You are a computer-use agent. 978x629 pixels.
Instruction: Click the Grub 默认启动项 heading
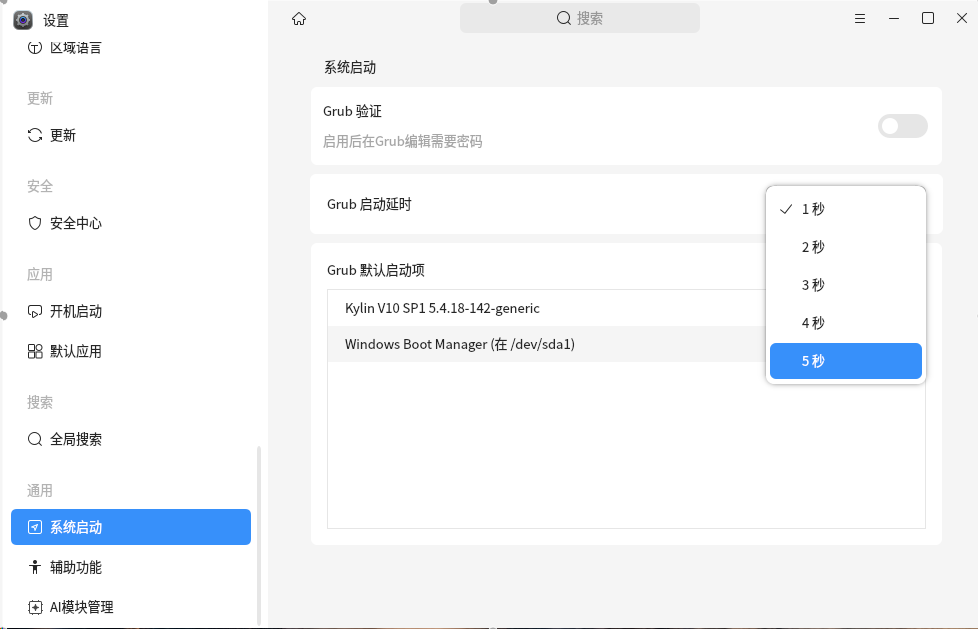(375, 270)
